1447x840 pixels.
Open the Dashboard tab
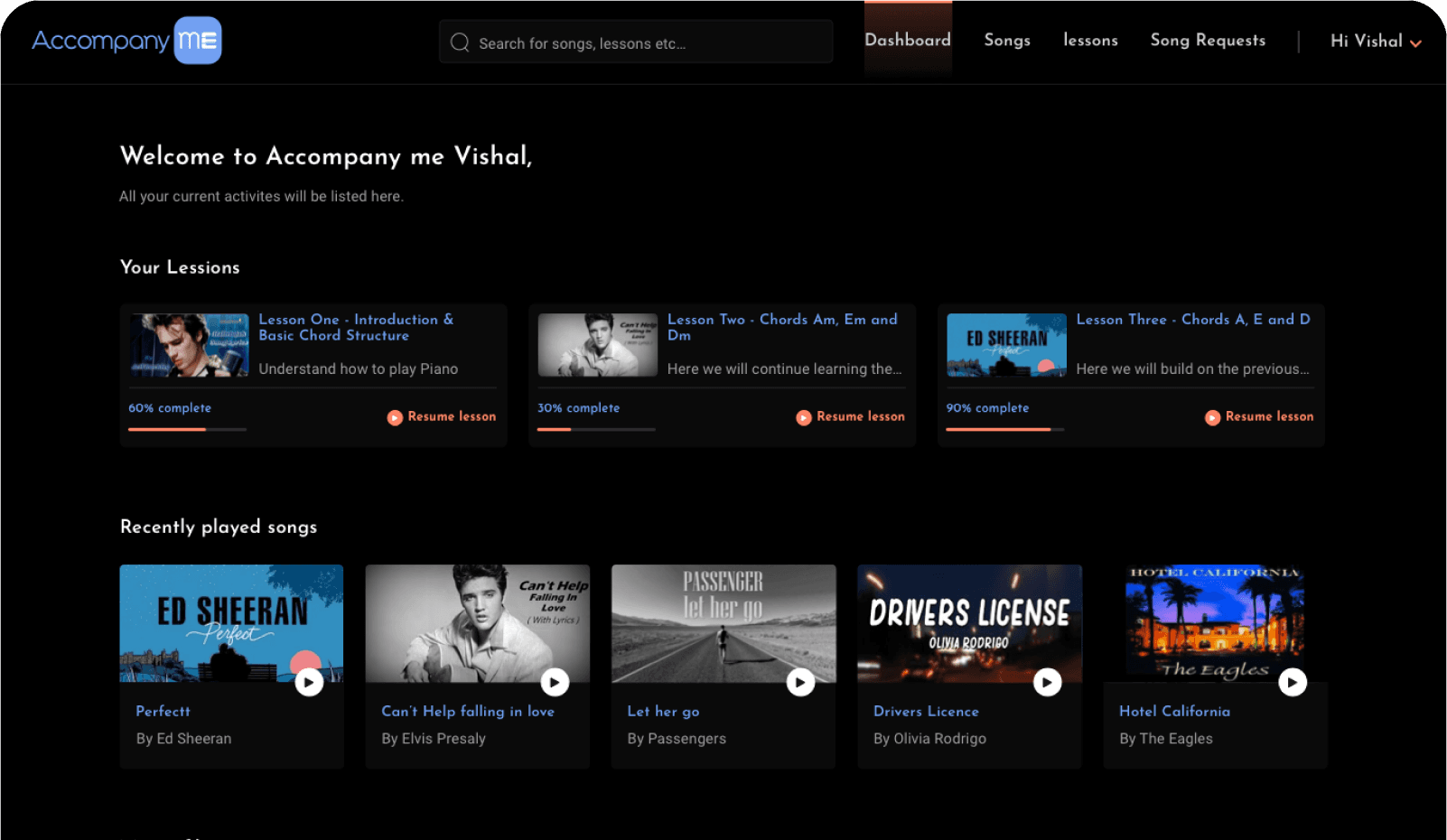(908, 40)
